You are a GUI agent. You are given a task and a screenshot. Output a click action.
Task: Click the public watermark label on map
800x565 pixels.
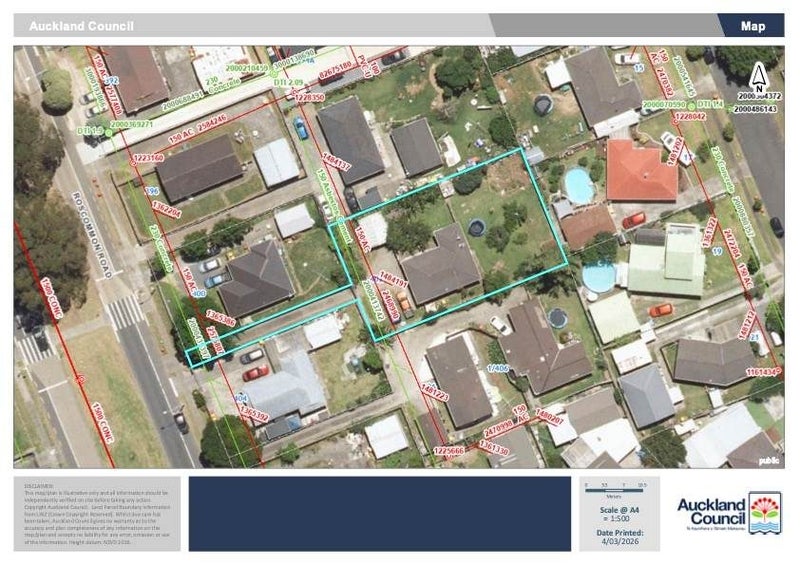tap(769, 461)
